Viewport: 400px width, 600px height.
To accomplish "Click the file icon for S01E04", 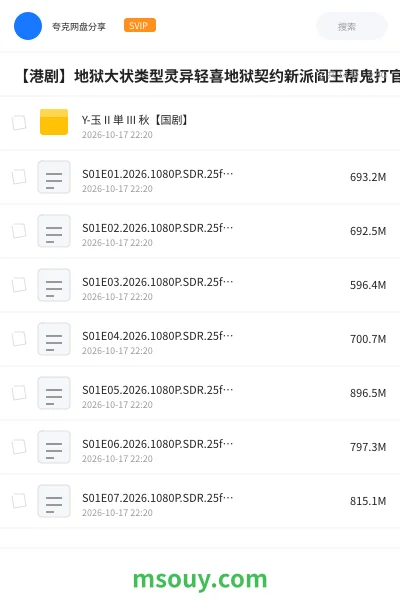I will 54,339.
